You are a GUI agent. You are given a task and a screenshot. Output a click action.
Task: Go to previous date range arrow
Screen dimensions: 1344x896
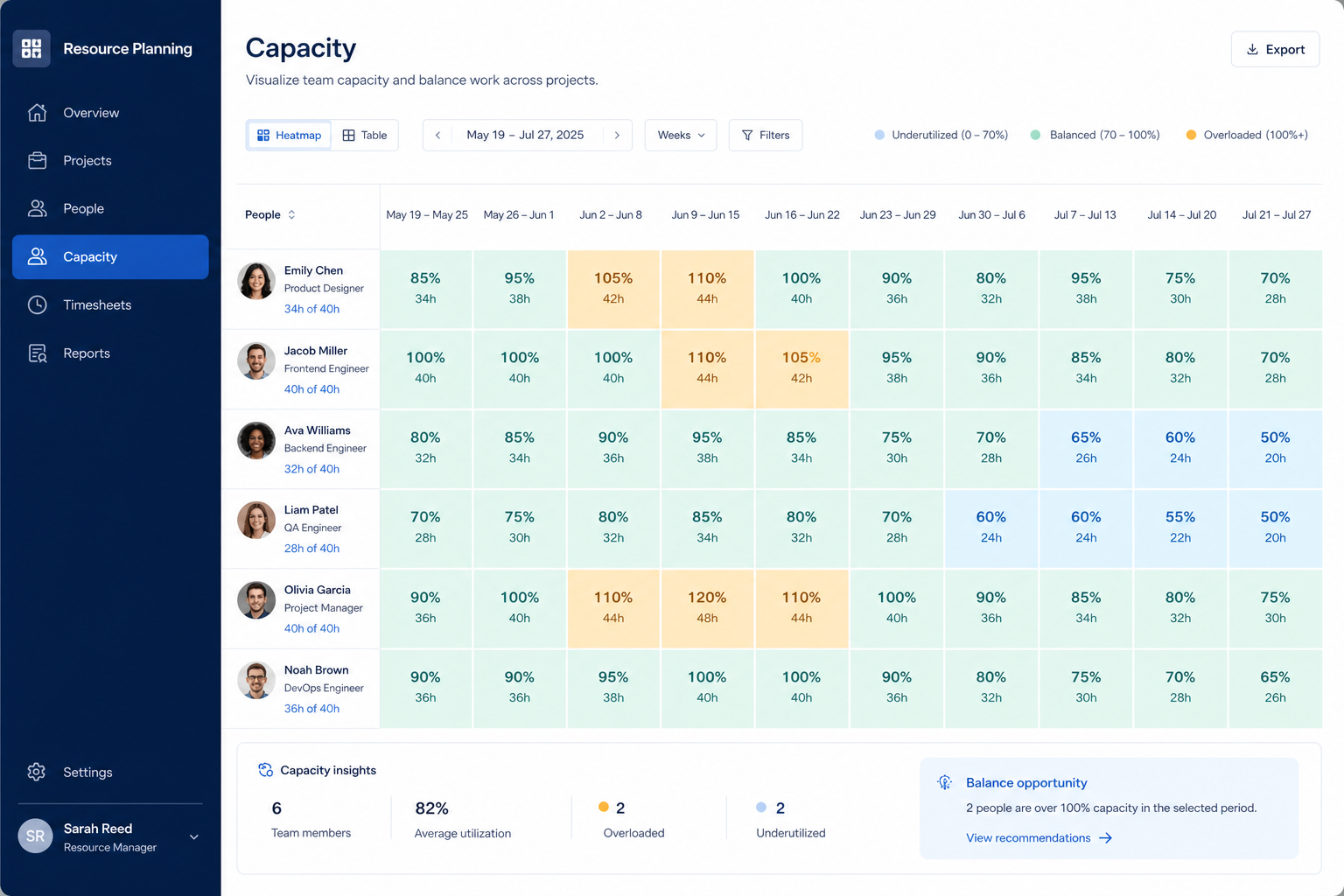[438, 135]
